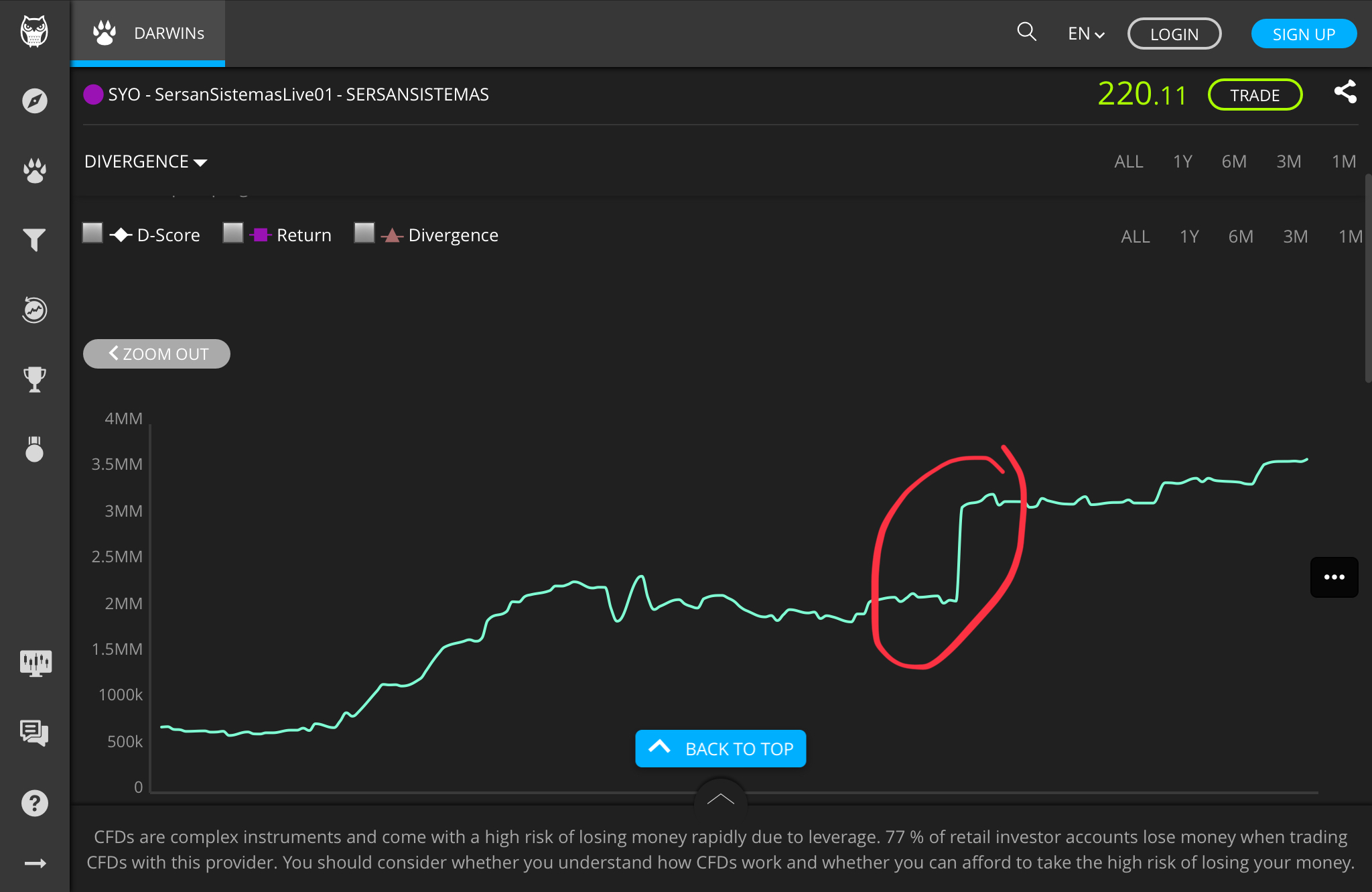Open the chat messages icon
Image resolution: width=1372 pixels, height=892 pixels.
point(34,732)
